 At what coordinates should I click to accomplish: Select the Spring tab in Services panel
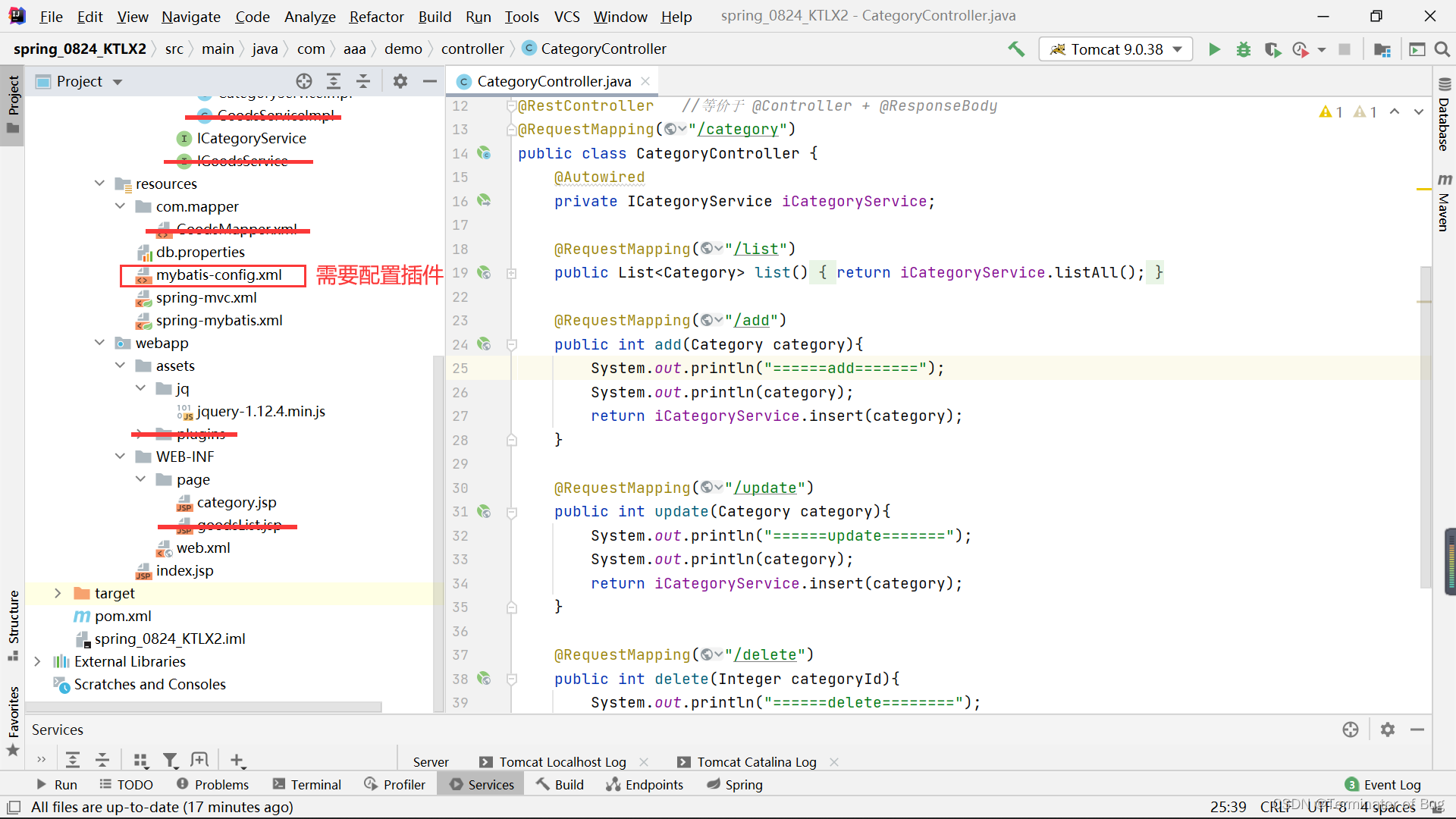pyautogui.click(x=744, y=784)
